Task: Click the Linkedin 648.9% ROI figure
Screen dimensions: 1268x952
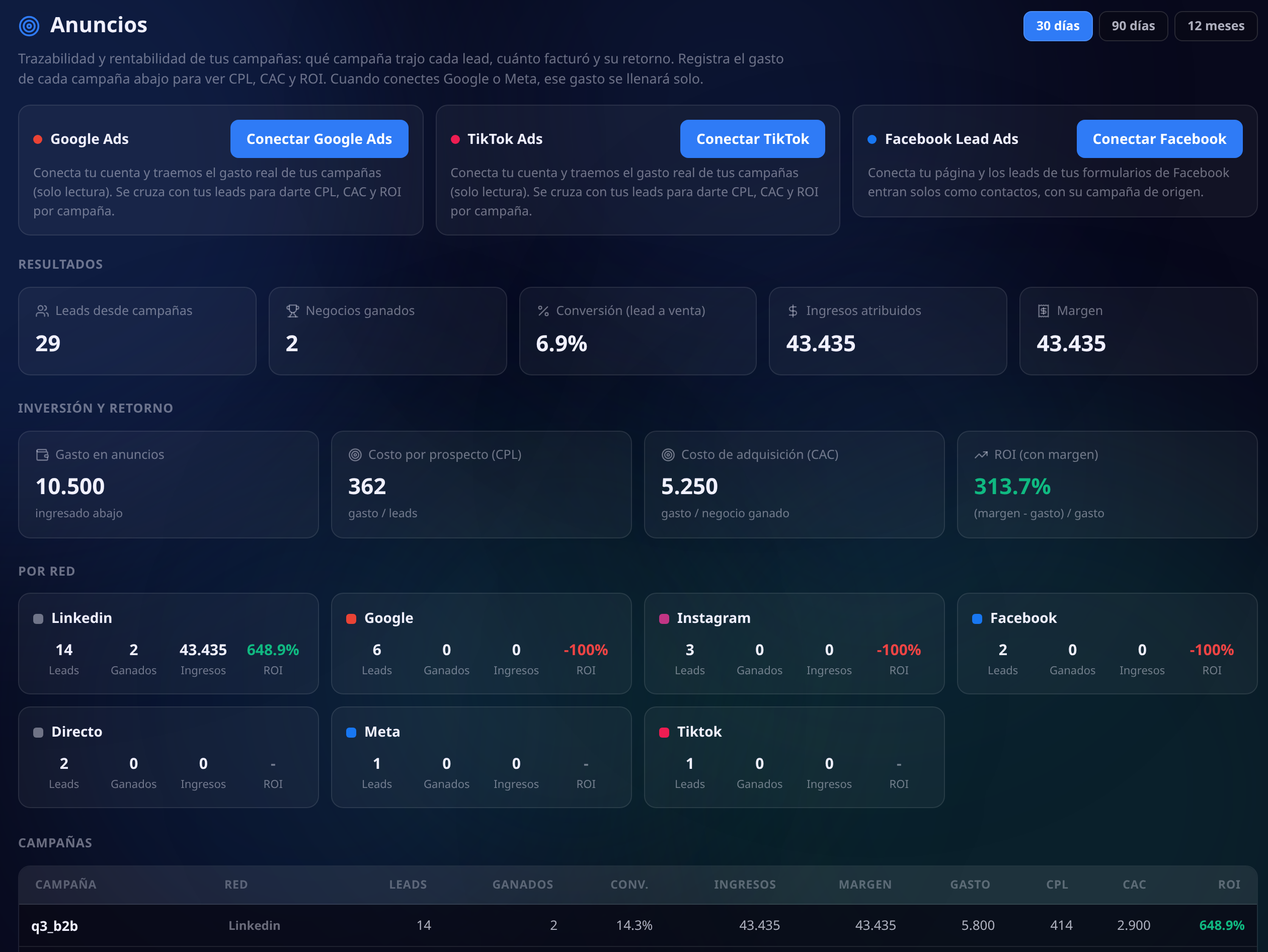Action: (273, 650)
